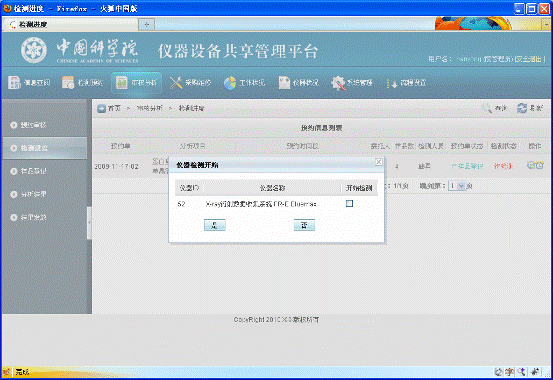Click the red pending status text in the row

point(503,166)
